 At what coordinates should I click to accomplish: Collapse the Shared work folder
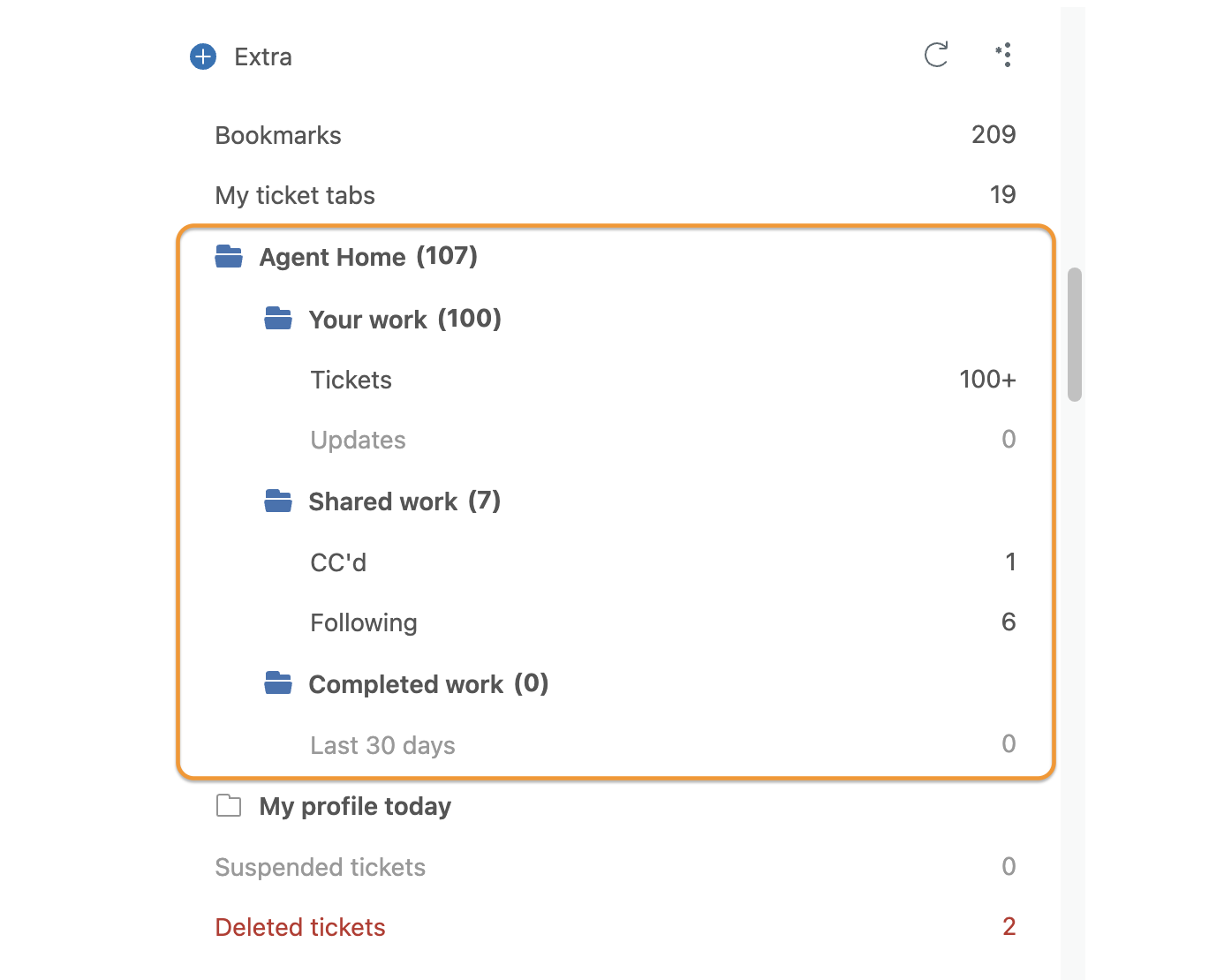tap(278, 501)
